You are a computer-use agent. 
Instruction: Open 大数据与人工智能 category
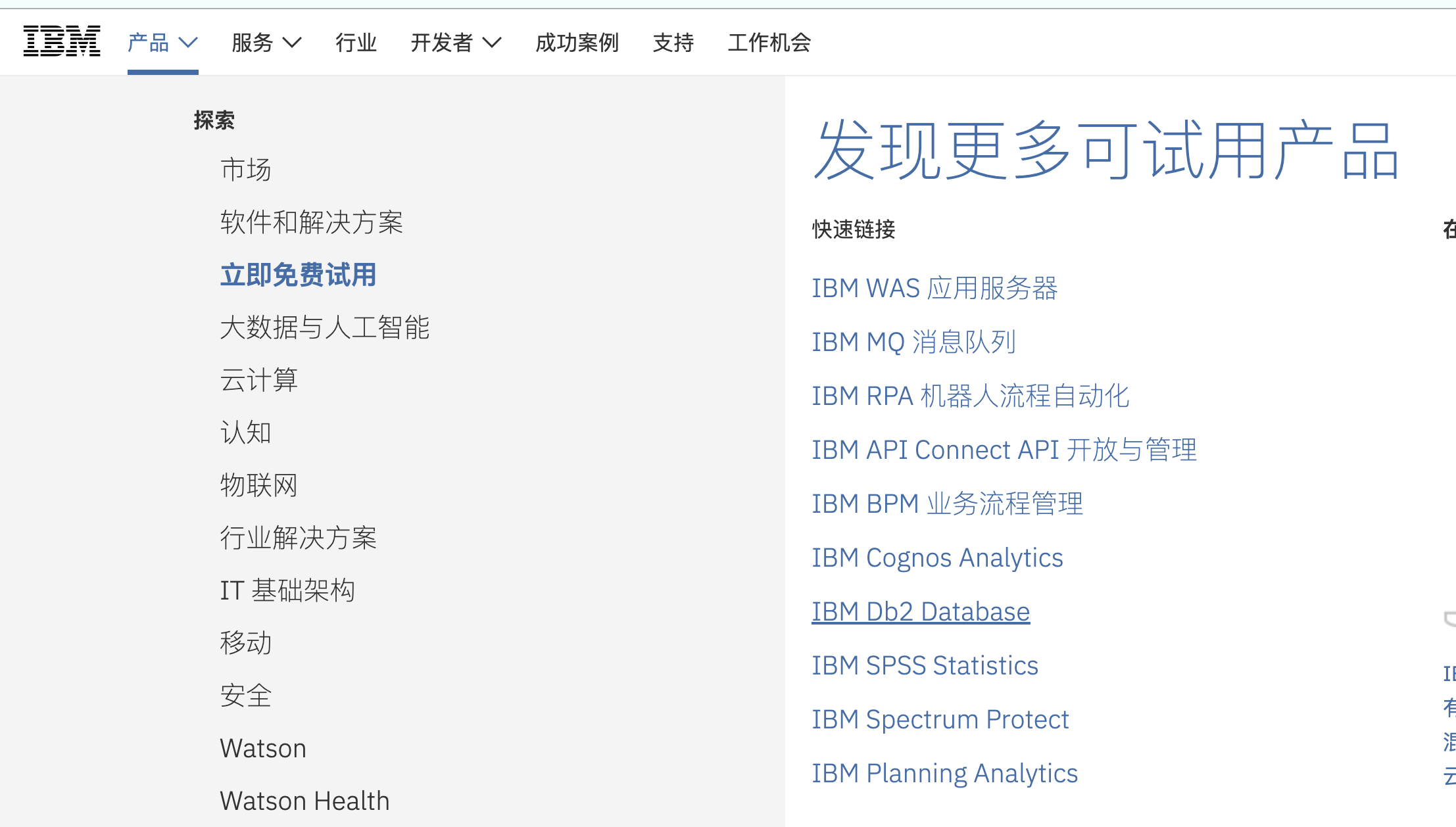click(x=324, y=327)
